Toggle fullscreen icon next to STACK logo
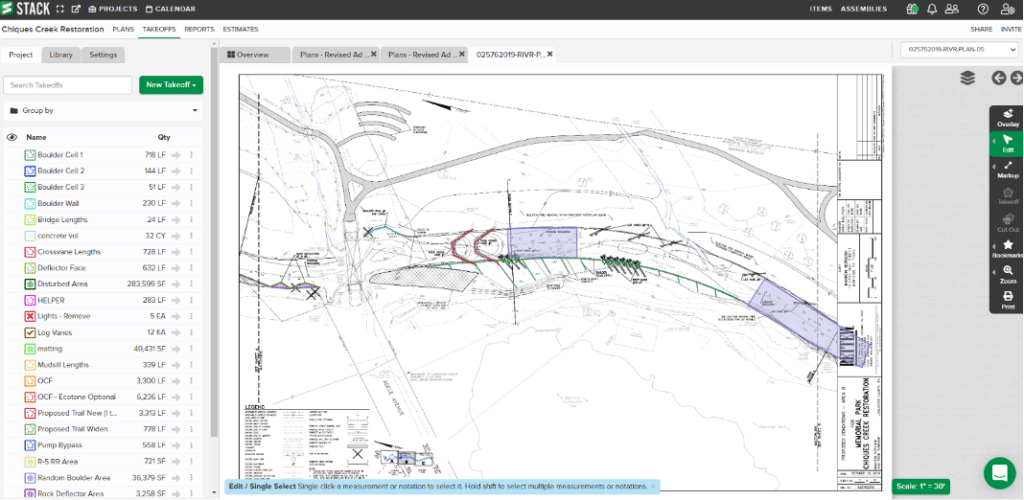 (x=60, y=9)
